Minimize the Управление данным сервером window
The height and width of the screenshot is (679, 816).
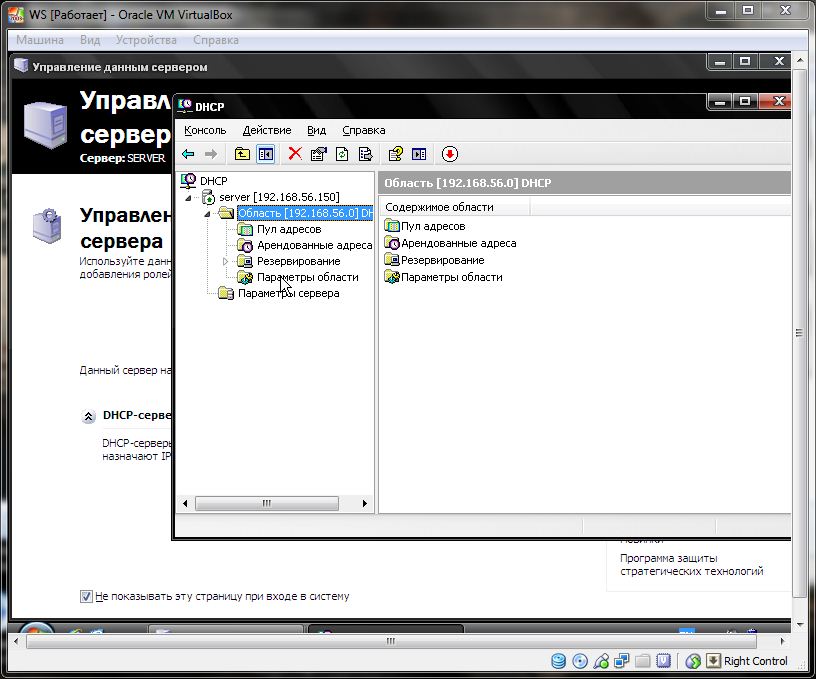(x=720, y=62)
